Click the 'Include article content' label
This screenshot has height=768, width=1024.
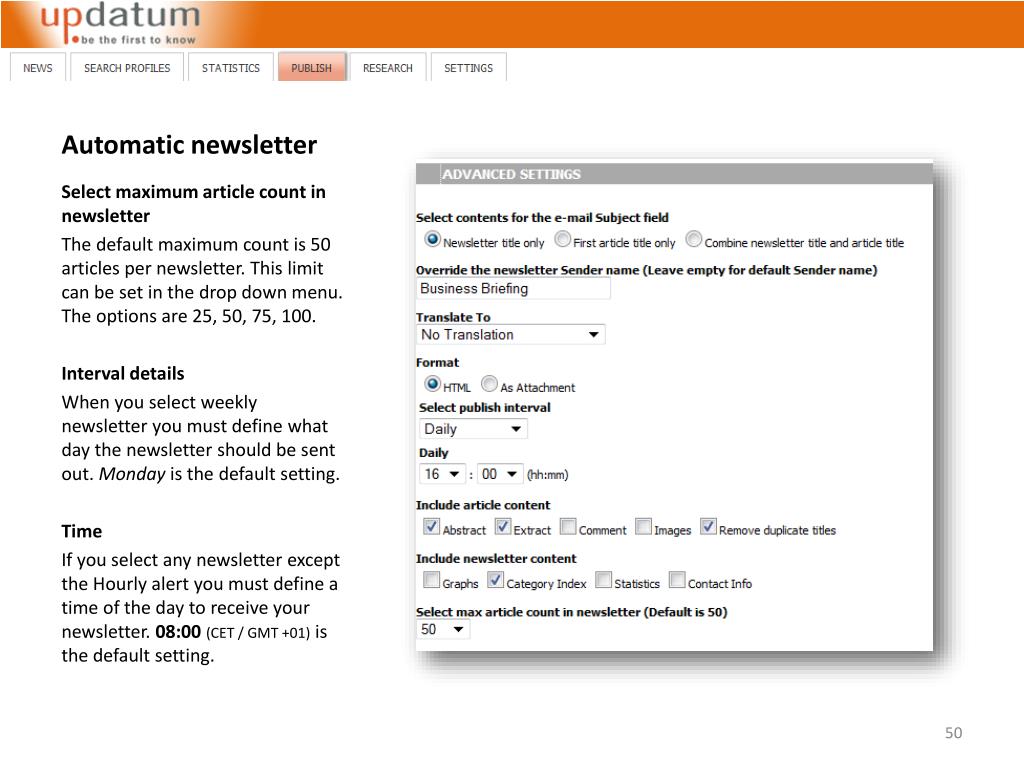(483, 505)
